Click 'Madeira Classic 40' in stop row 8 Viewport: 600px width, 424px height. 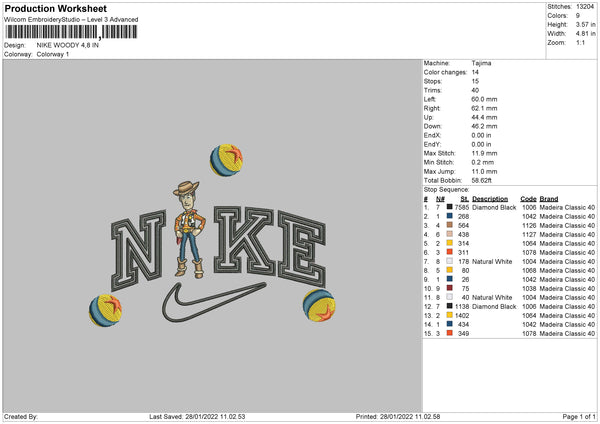coord(567,271)
